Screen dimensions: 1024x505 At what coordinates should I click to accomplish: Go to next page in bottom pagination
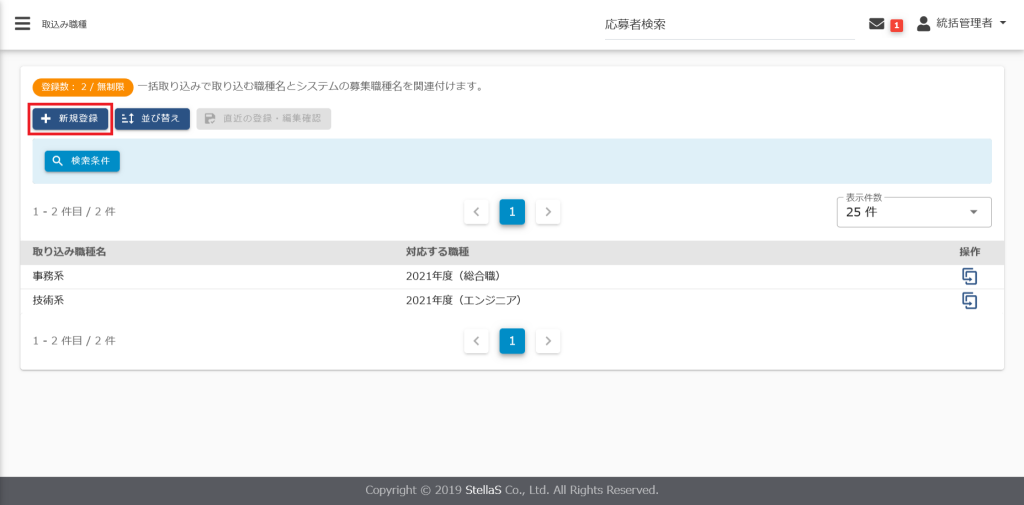pos(548,341)
